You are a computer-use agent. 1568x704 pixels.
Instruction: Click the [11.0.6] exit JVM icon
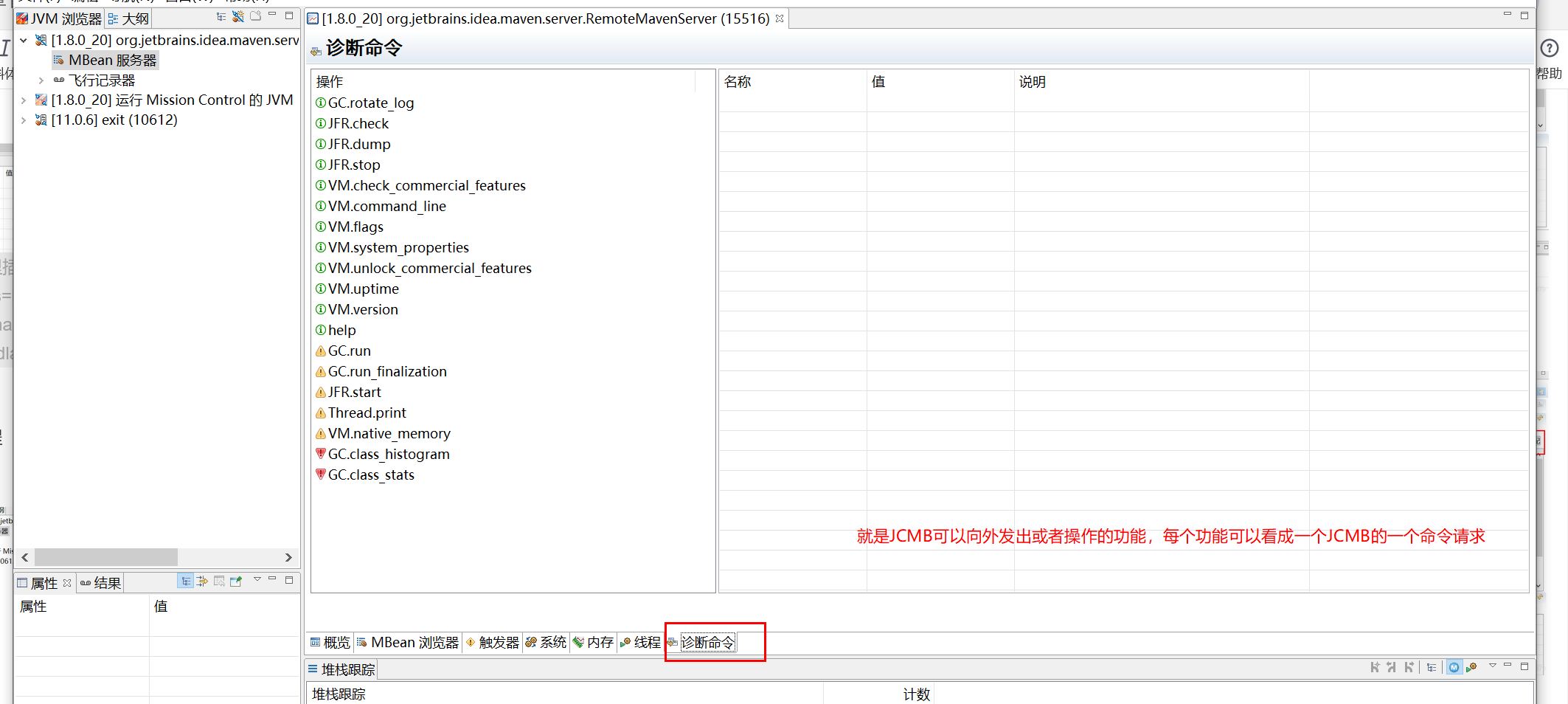click(41, 120)
